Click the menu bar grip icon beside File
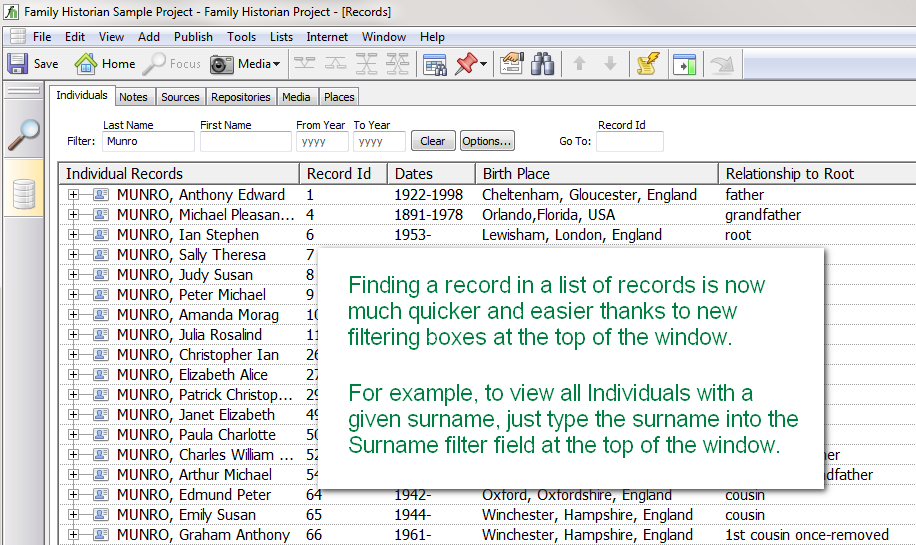 (18, 36)
